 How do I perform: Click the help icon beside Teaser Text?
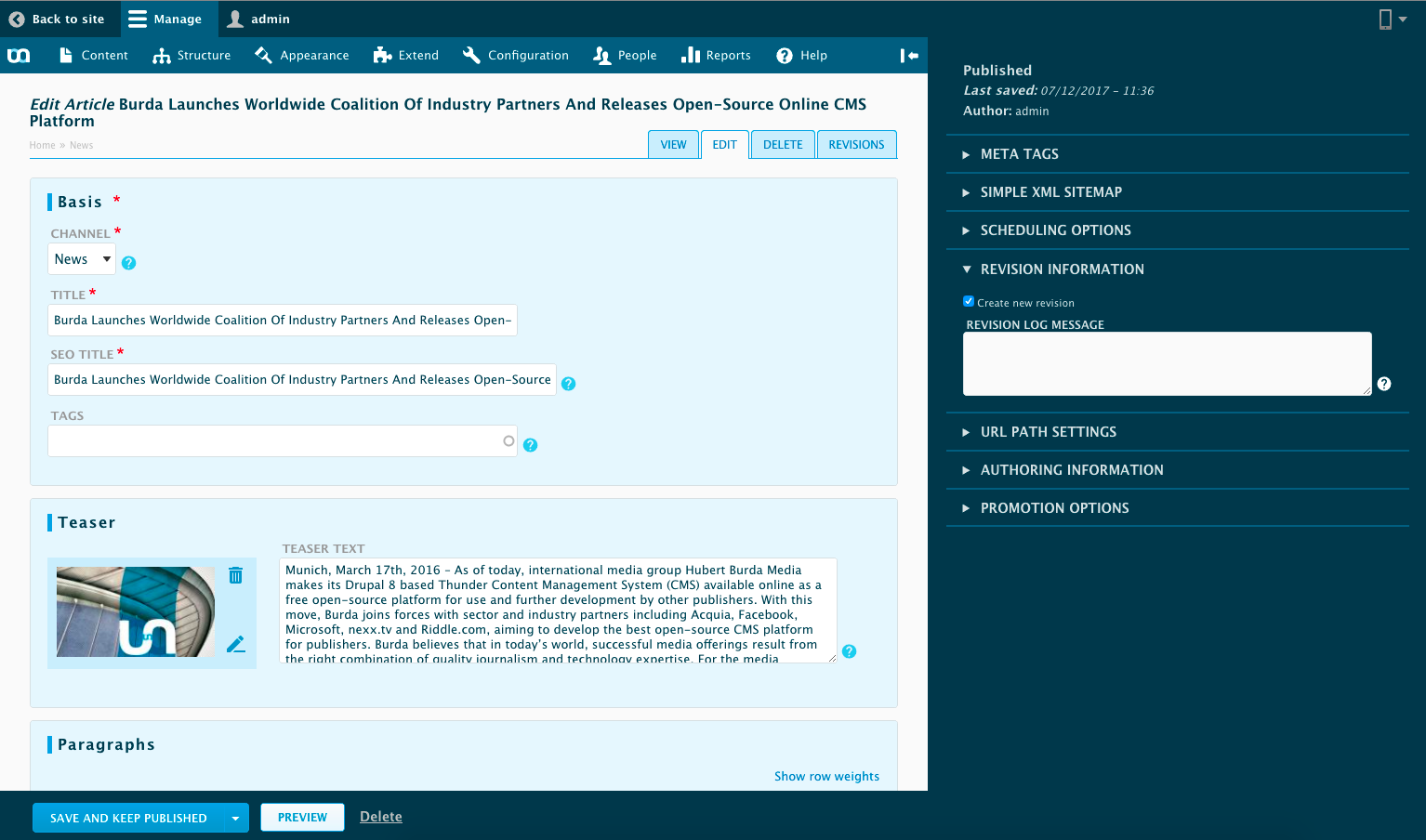(x=850, y=651)
